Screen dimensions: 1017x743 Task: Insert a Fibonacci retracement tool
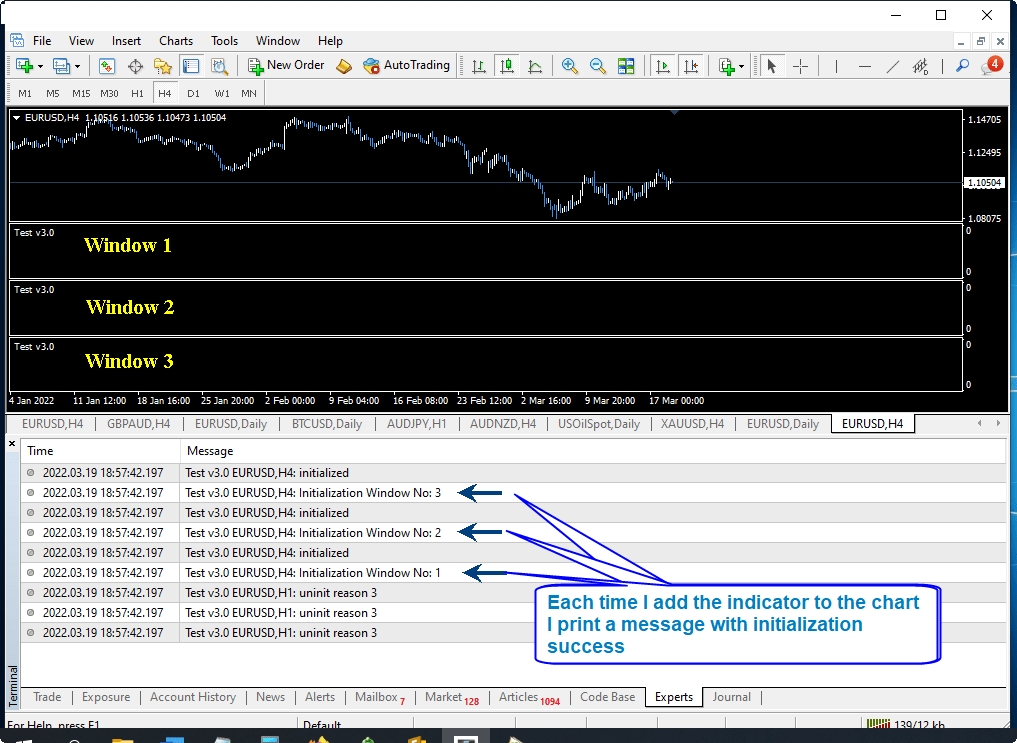tap(919, 65)
